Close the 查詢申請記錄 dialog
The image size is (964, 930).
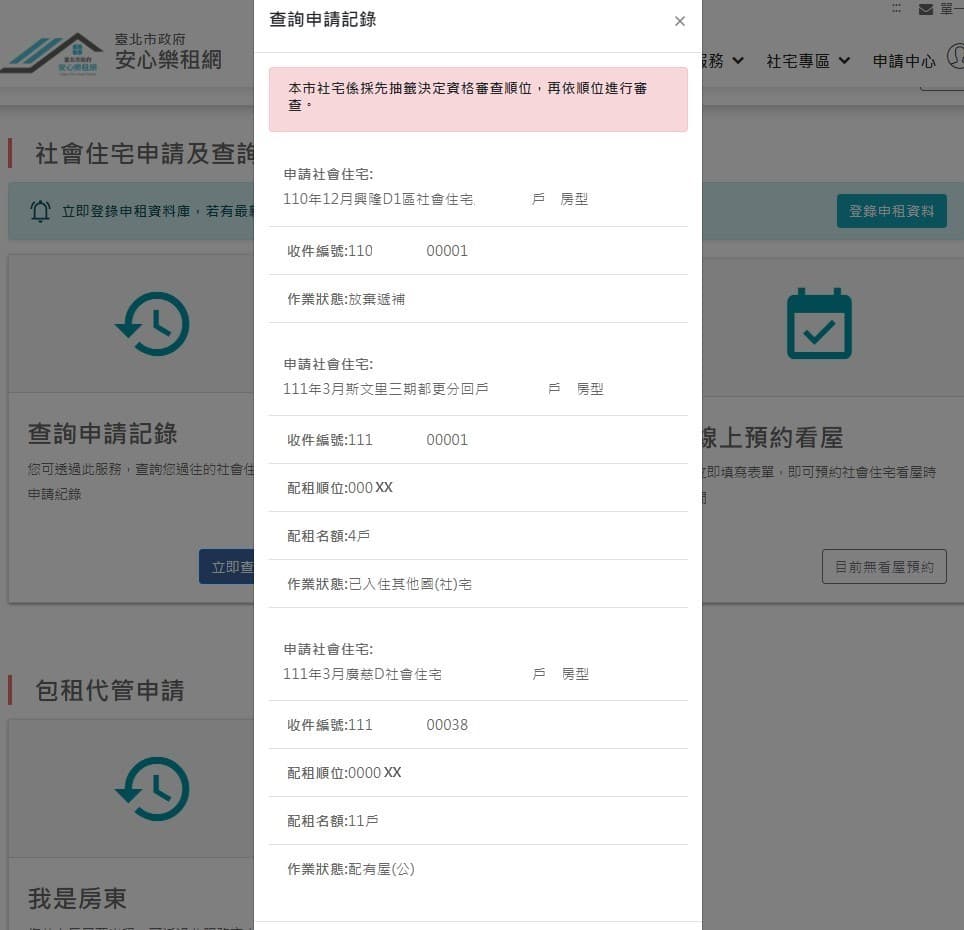click(679, 22)
